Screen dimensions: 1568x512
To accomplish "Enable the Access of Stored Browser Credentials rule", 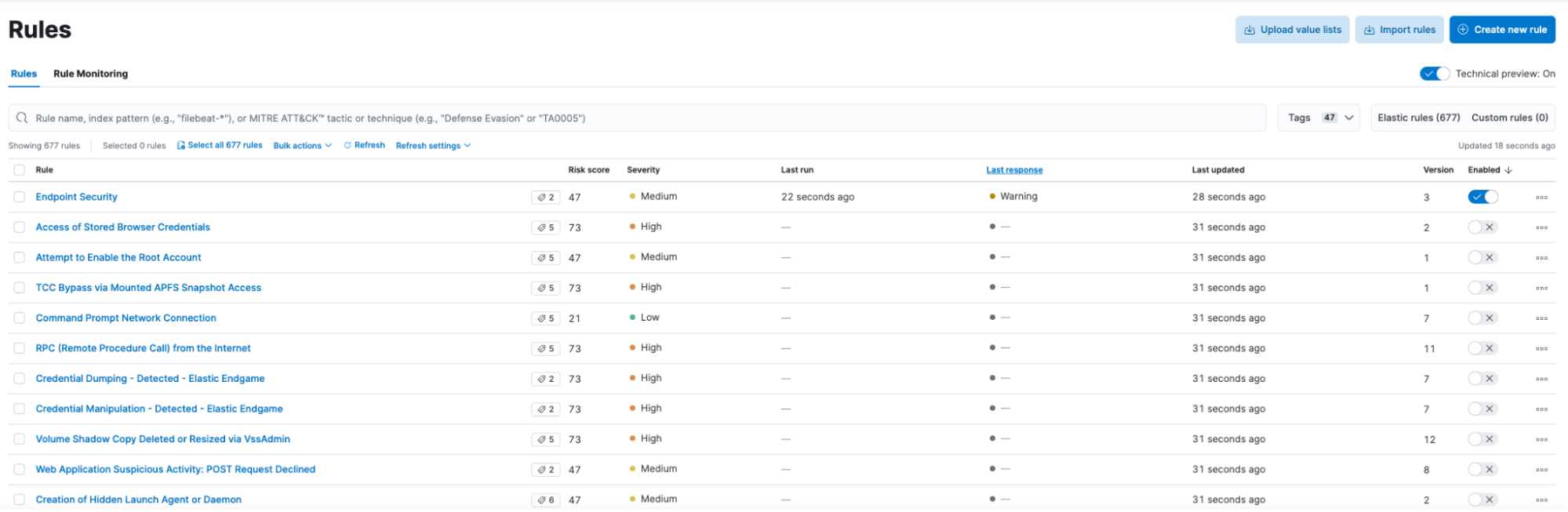I will [x=1483, y=227].
